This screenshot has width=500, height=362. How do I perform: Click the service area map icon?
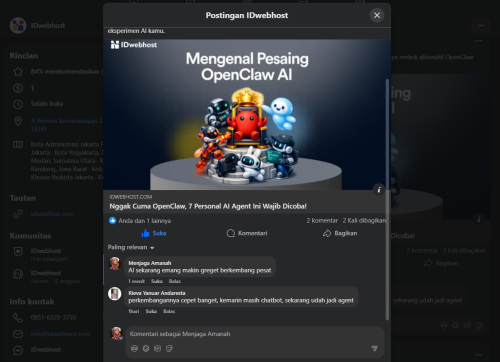tap(18, 144)
